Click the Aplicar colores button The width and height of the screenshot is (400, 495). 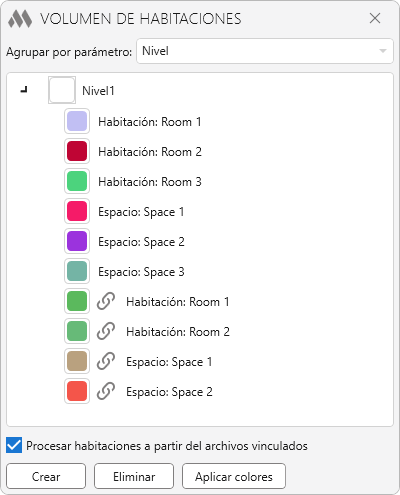[x=234, y=476]
